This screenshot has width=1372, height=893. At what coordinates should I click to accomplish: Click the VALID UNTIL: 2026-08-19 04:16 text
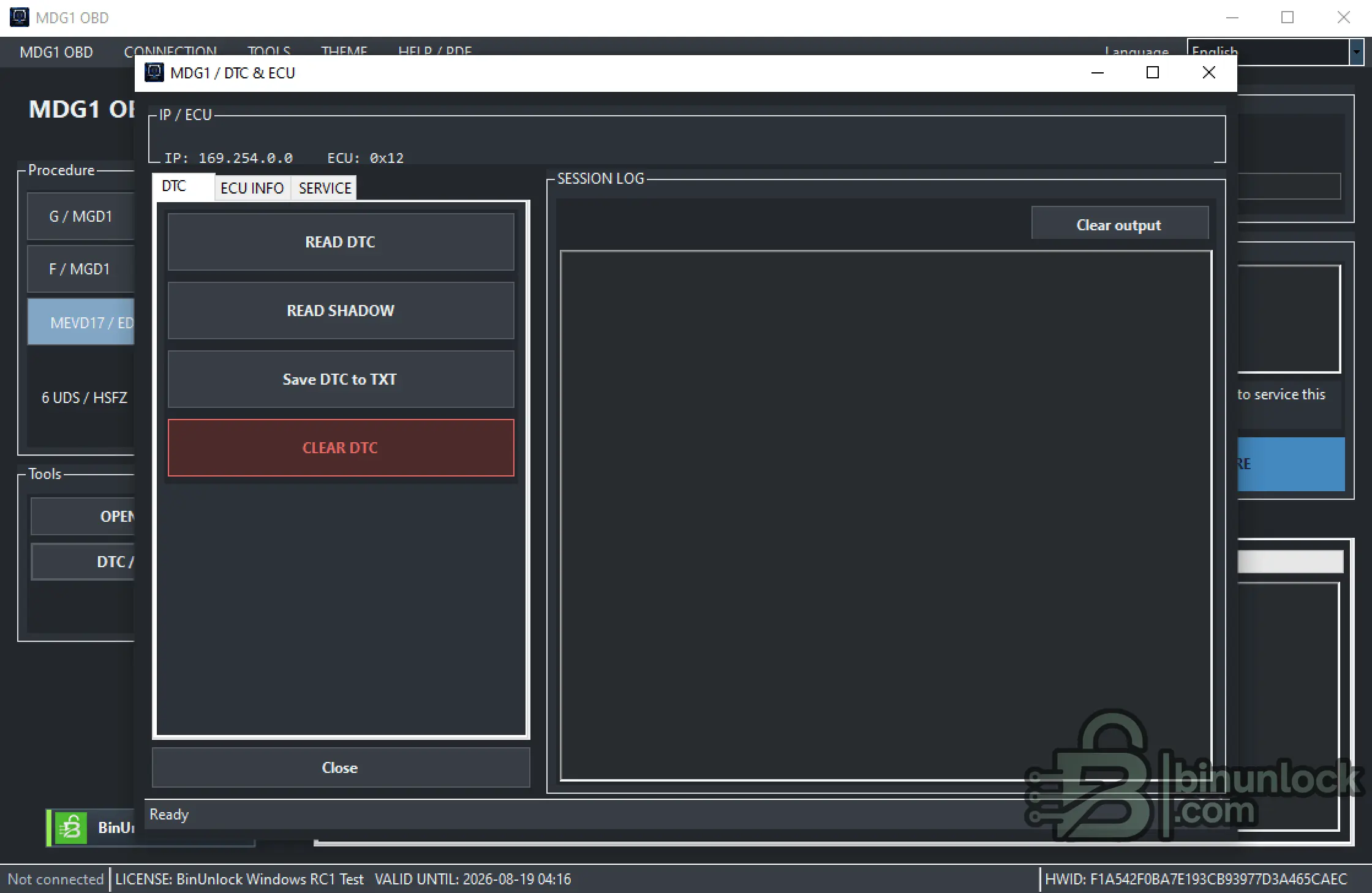473,880
